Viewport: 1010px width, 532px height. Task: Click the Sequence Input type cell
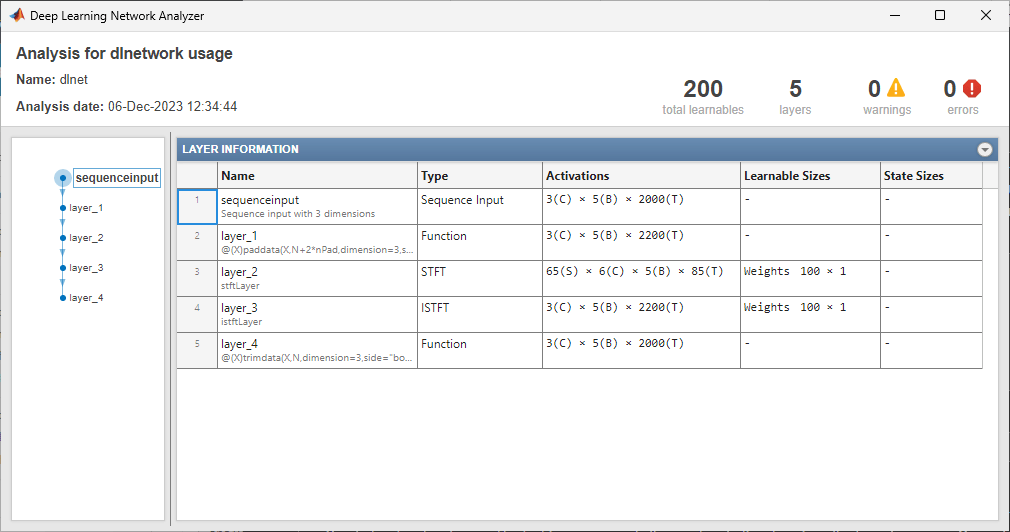click(480, 206)
